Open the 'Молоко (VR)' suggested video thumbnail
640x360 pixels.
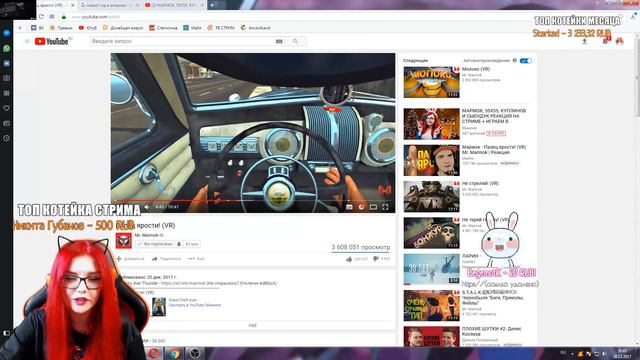431,82
